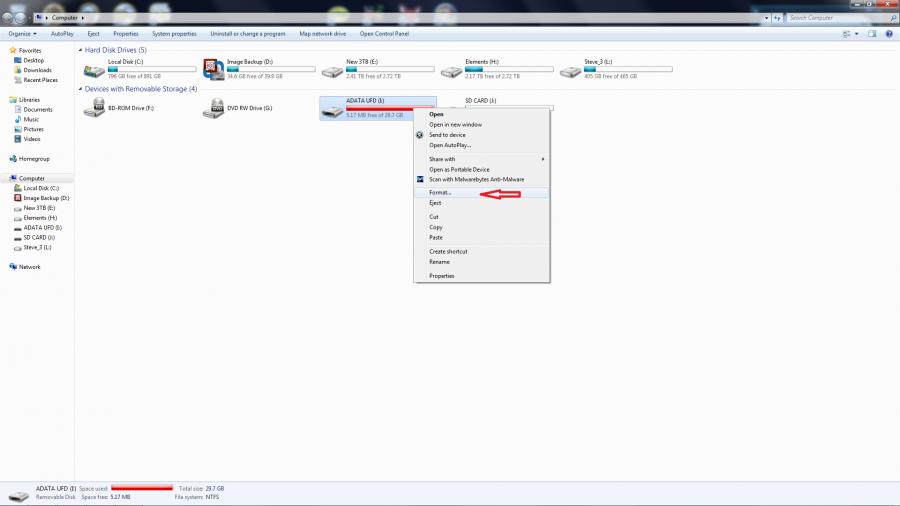This screenshot has width=900, height=506.
Task: Click the Homegroup icon in sidebar
Action: coord(13,158)
